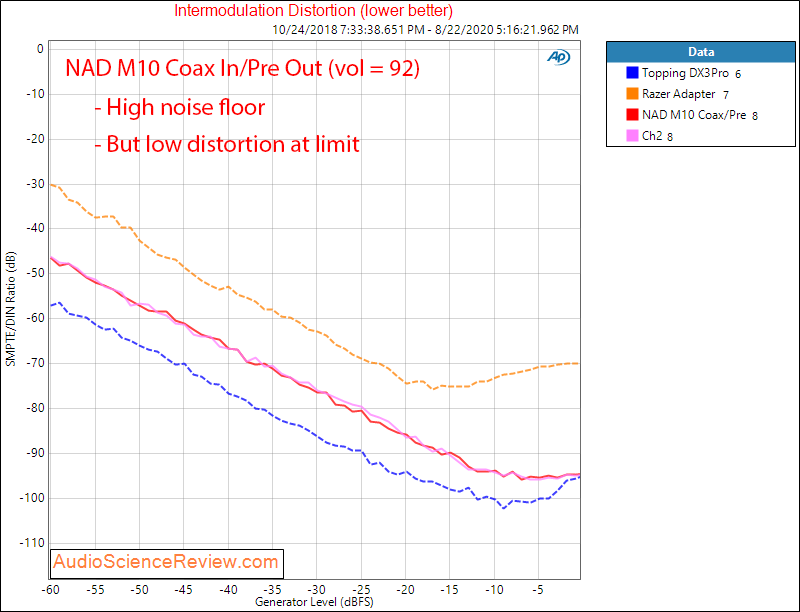The width and height of the screenshot is (800, 612).
Task: Click the '-15' tick on the Generator Level axis
Action: (449, 590)
